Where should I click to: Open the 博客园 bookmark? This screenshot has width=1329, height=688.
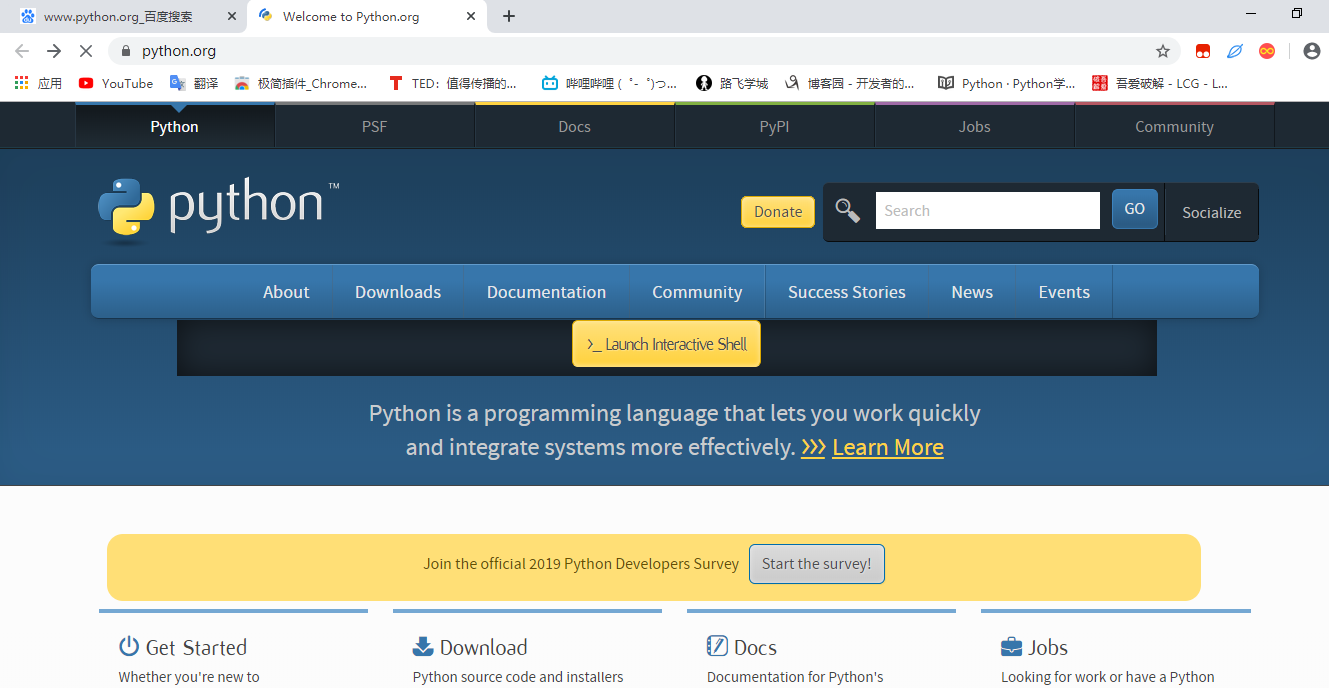click(x=849, y=84)
